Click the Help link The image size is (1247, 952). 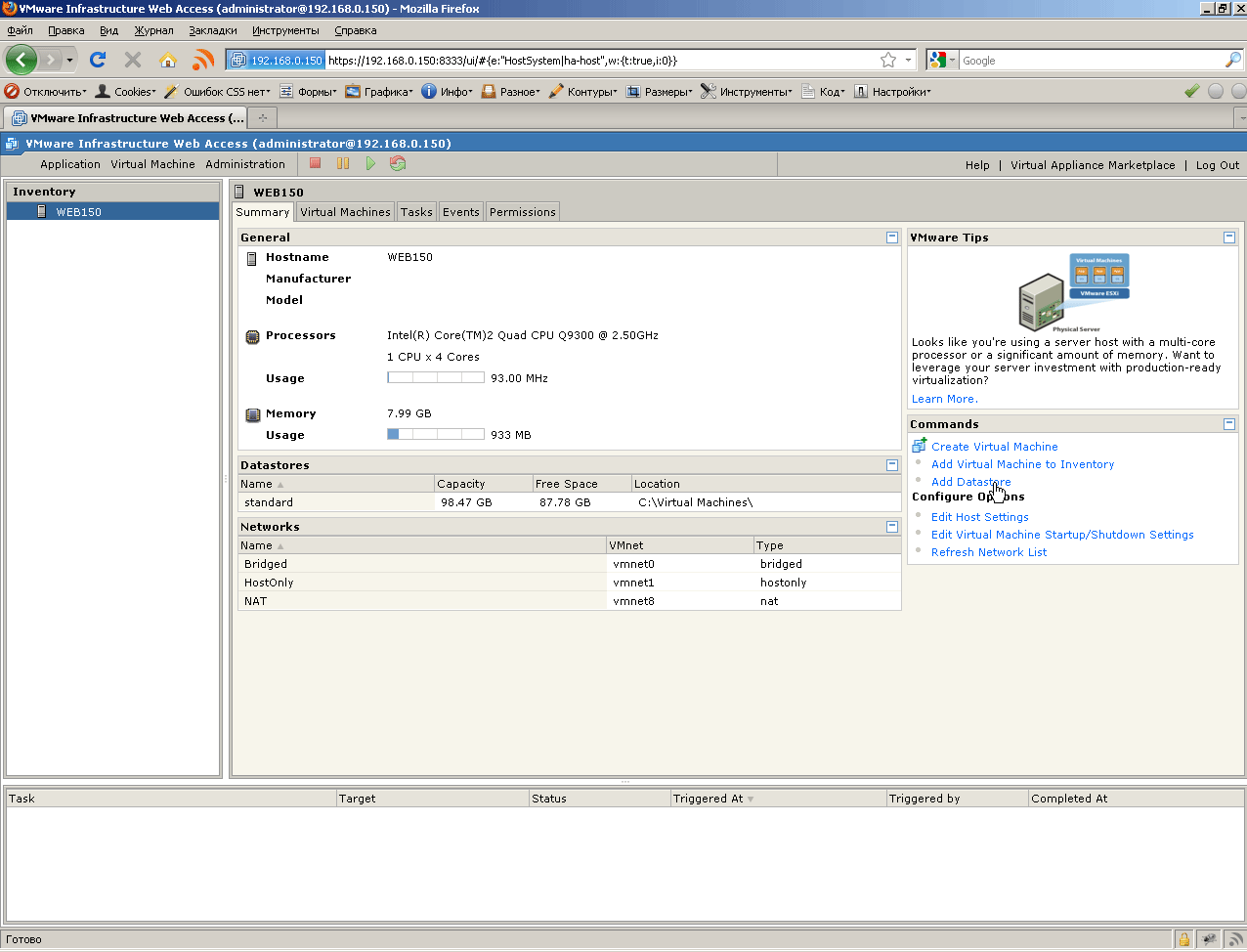[977, 165]
